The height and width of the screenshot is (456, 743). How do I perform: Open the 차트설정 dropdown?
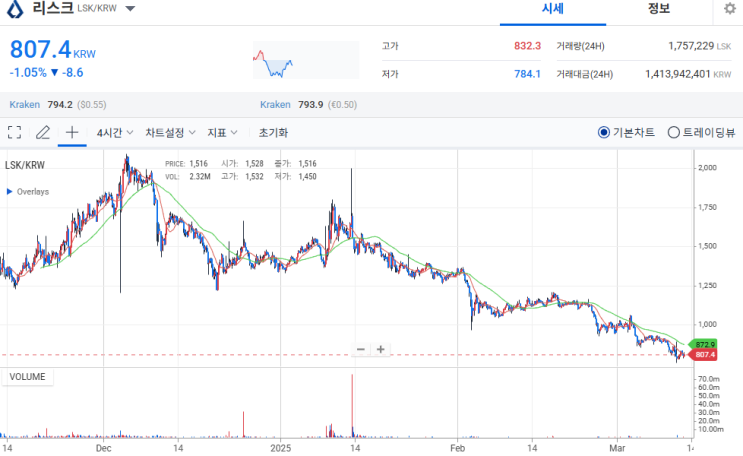(170, 133)
